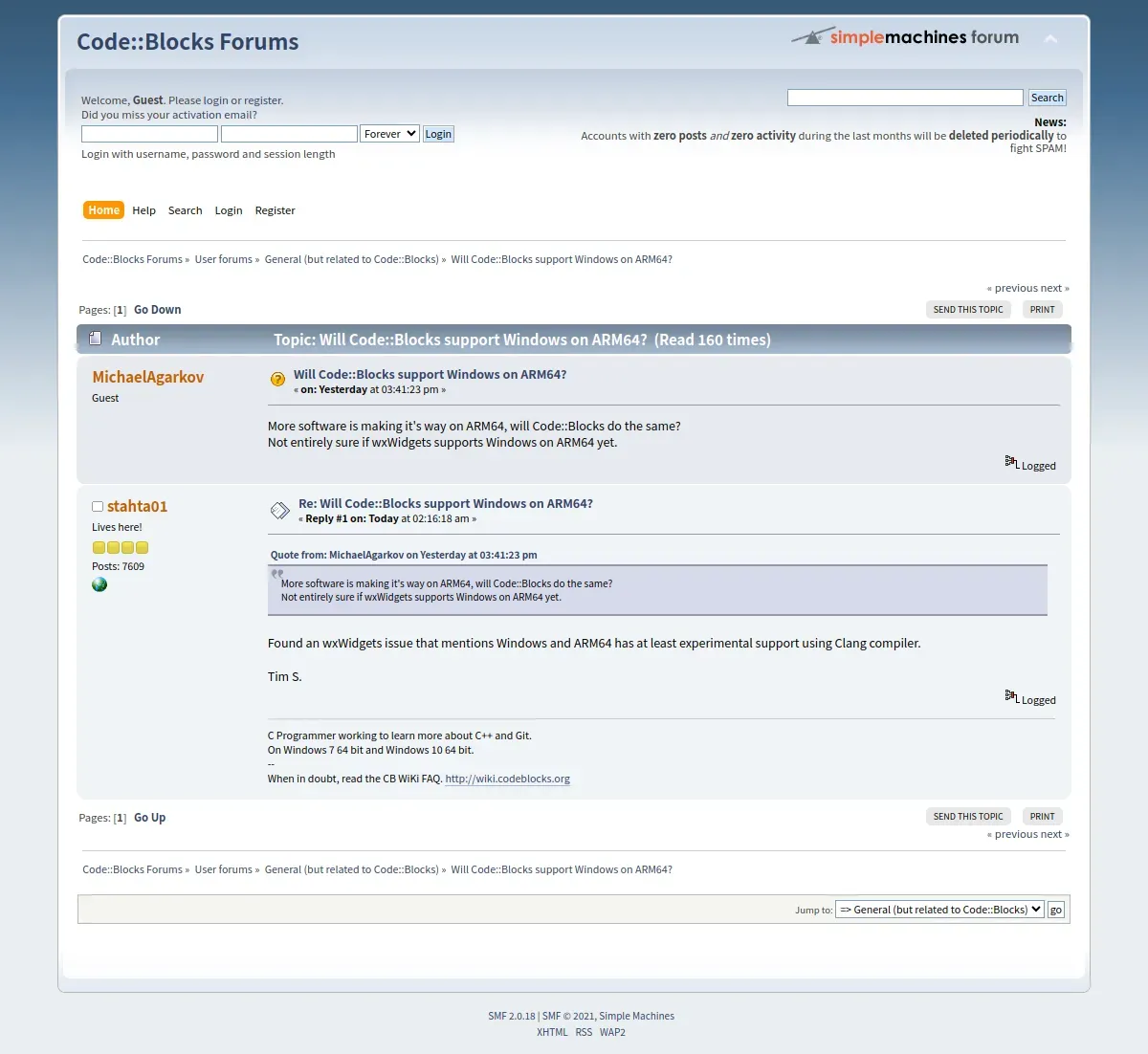Viewport: 1148px width, 1054px height.
Task: Click the 'register' link in welcome text
Action: [262, 100]
